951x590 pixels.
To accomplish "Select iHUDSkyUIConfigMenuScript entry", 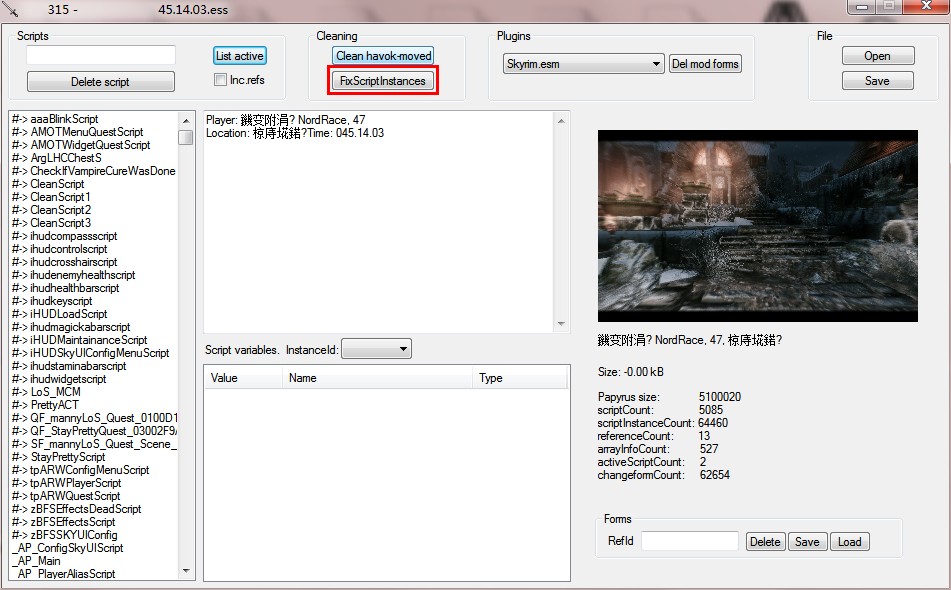I will coord(90,353).
